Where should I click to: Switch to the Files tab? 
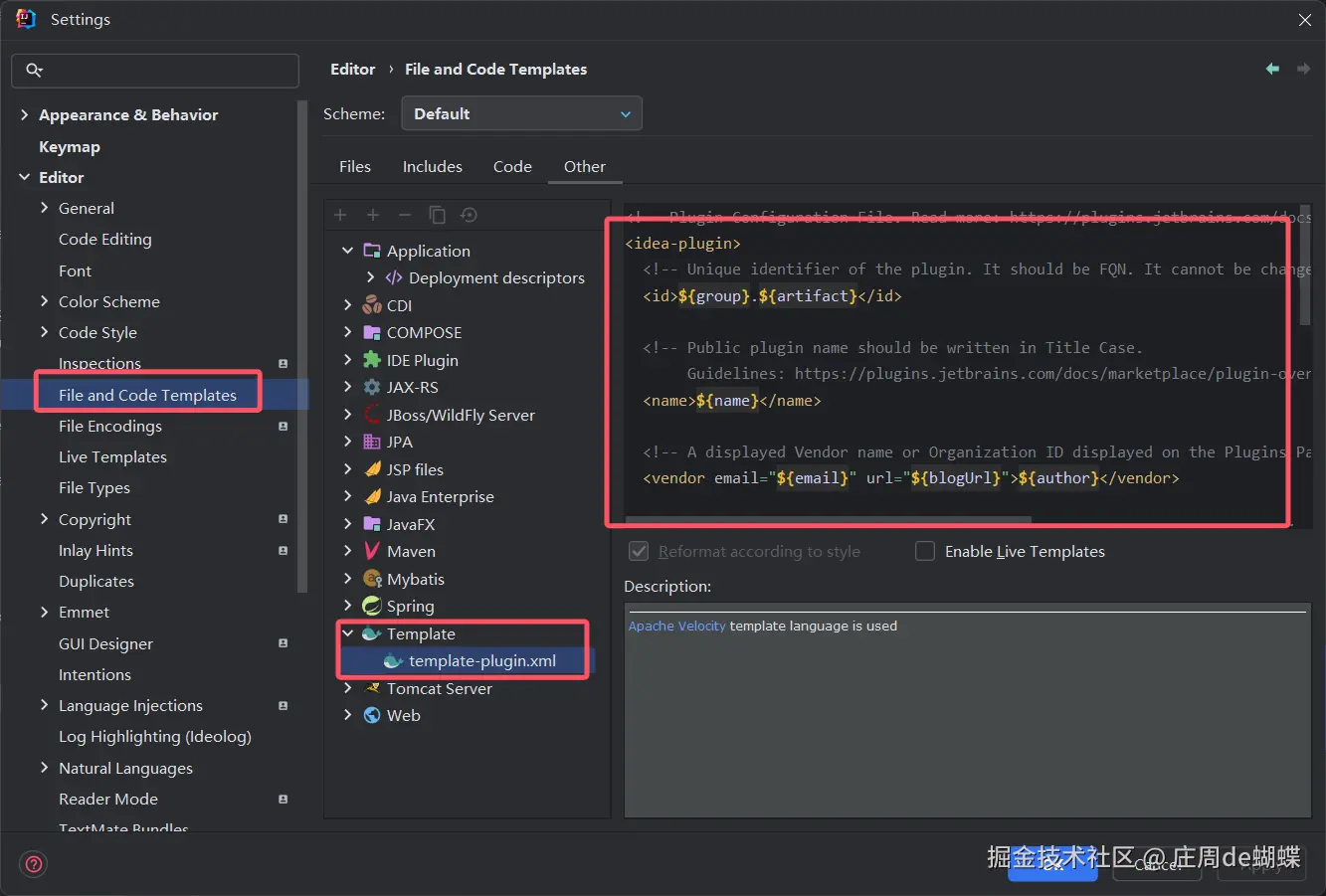click(x=355, y=167)
